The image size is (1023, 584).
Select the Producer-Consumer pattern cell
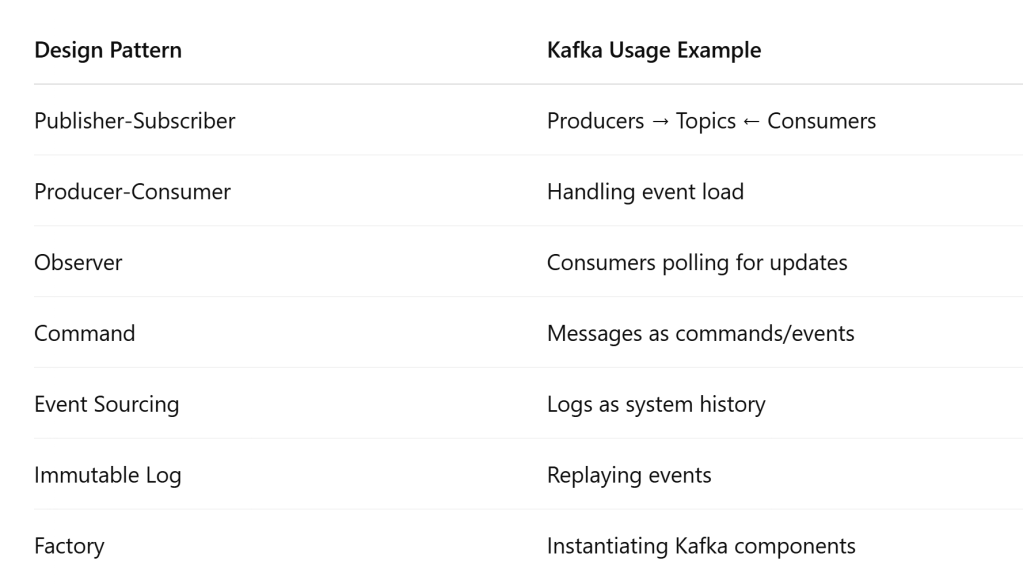pos(132,192)
